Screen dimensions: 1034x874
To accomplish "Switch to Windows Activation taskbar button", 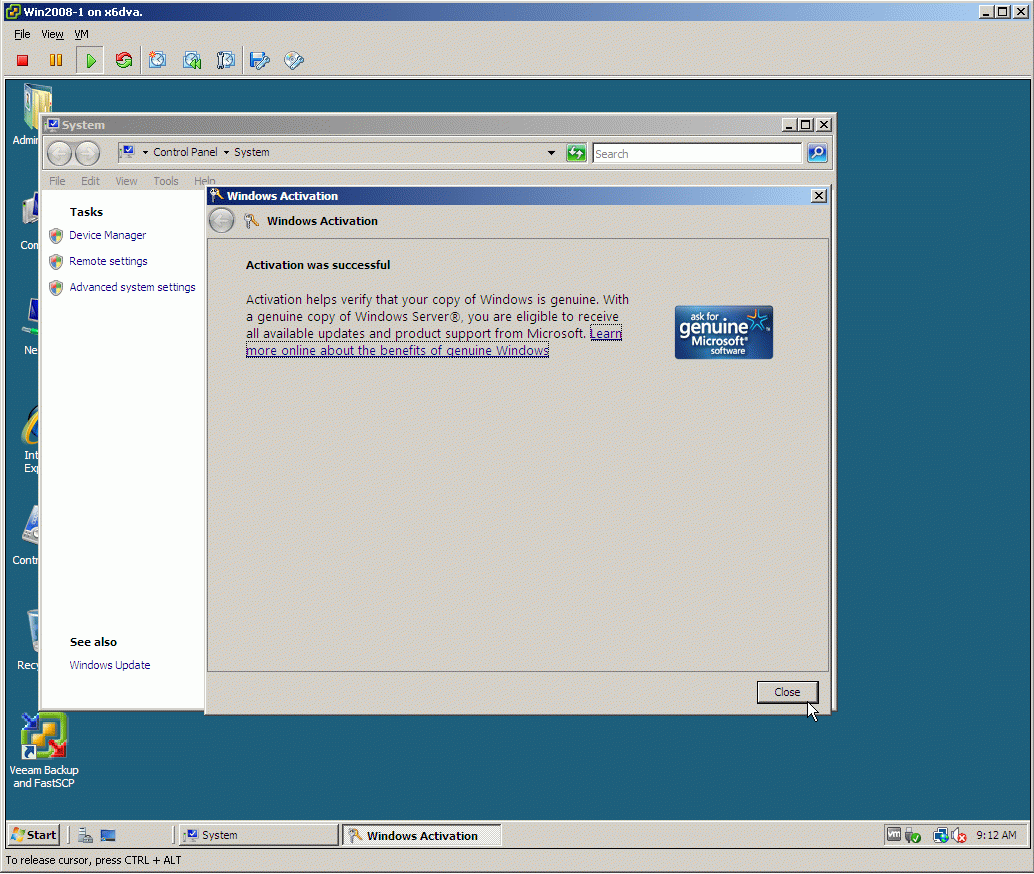I will 421,835.
